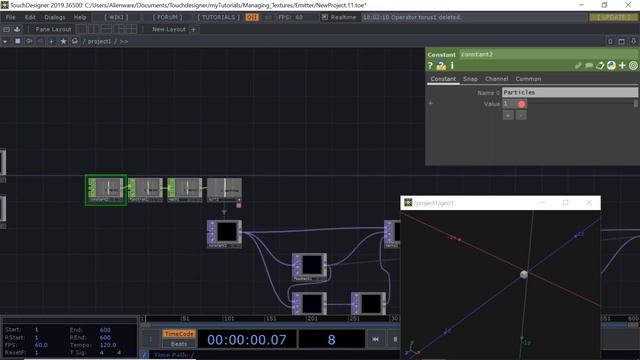Viewport: 640px width, 360px height.
Task: Click the Name 0 field containing Particles
Action: click(569, 92)
